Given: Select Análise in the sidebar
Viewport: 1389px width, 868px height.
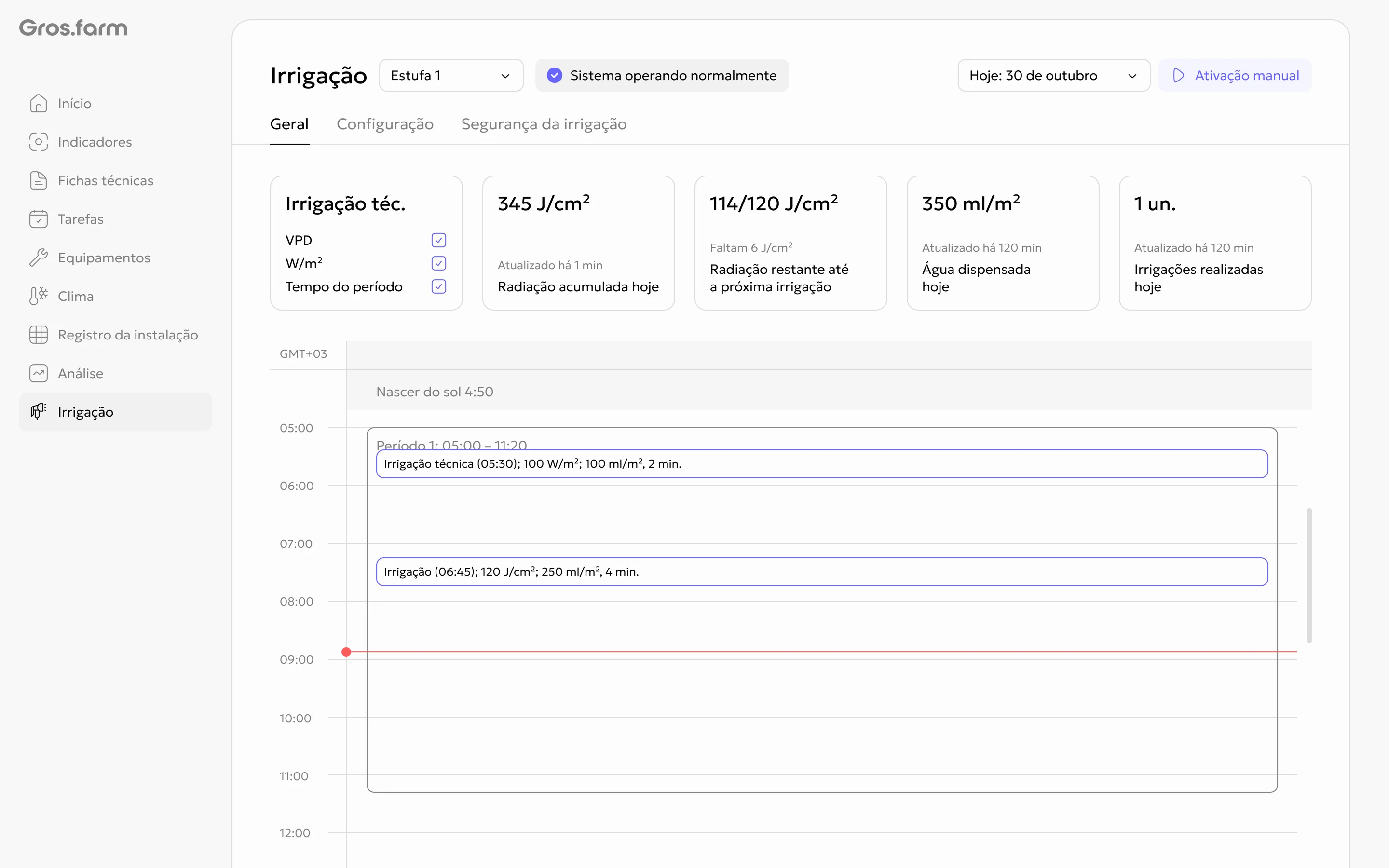Looking at the screenshot, I should [115, 373].
